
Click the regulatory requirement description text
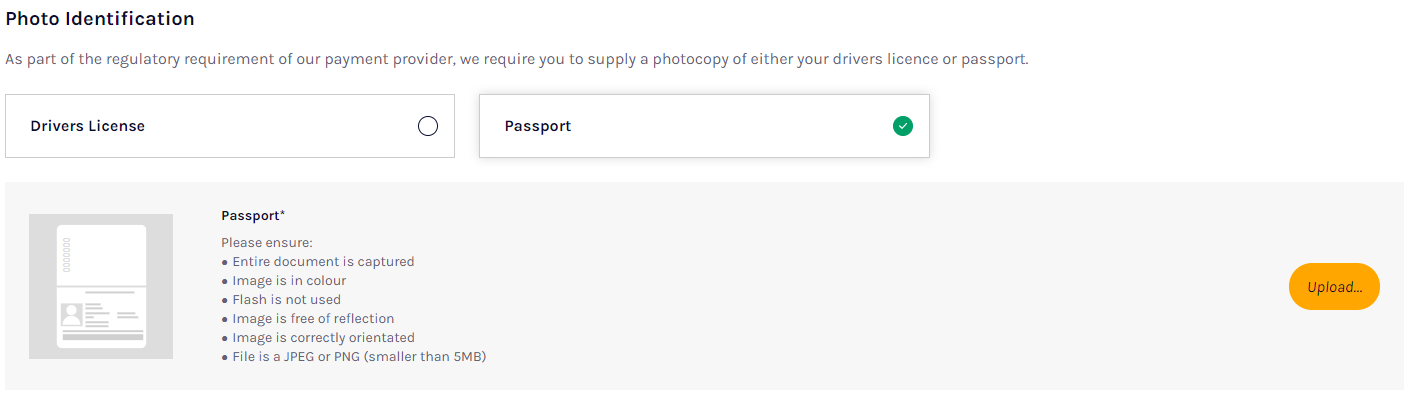point(517,59)
